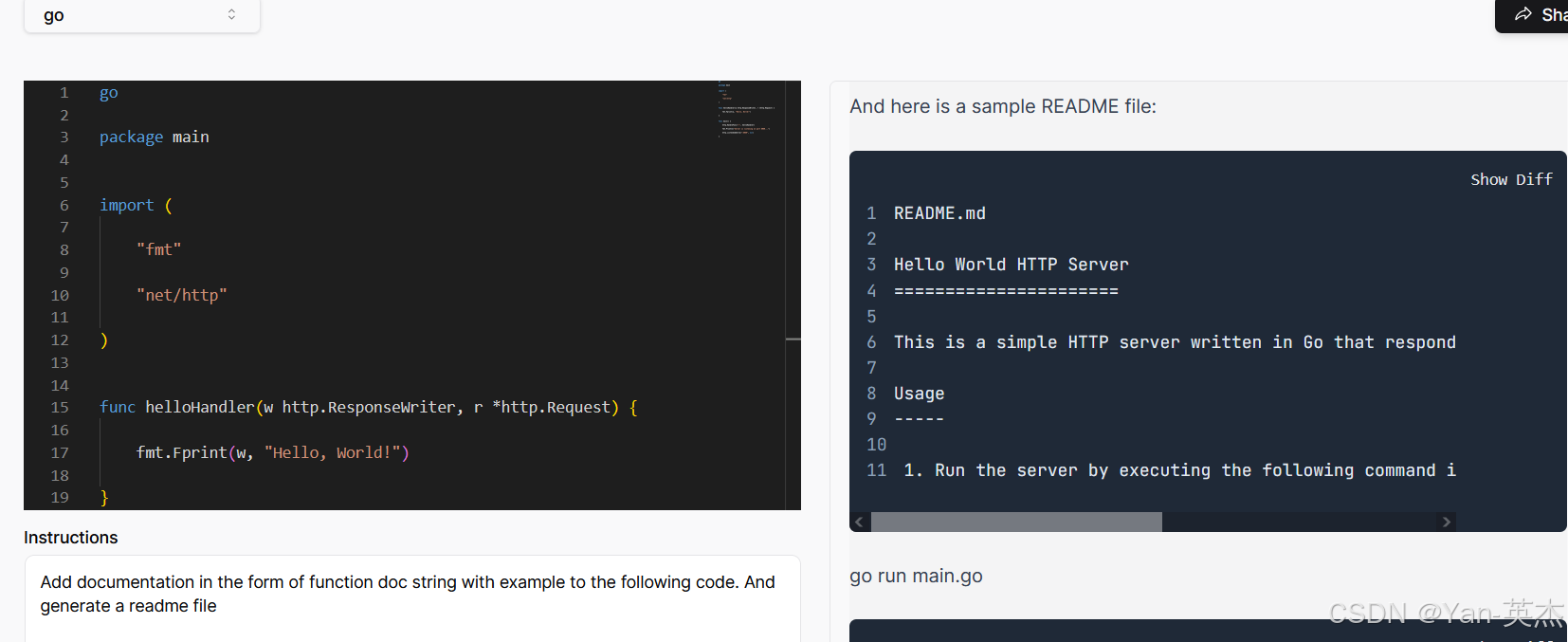Click the README block's right scroll arrow
1568x642 pixels.
tap(1446, 522)
